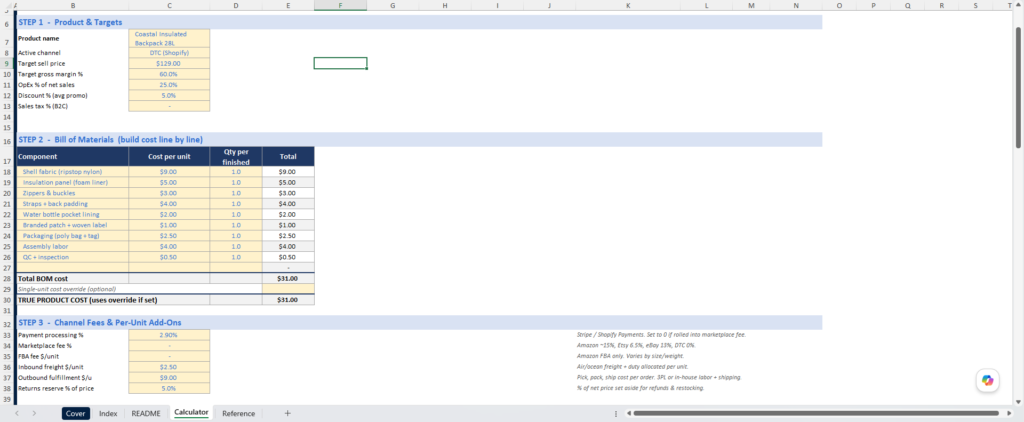Viewport: 1024px width, 422px height.
Task: Click 'Assembly labor' cell
Action: pos(72,246)
